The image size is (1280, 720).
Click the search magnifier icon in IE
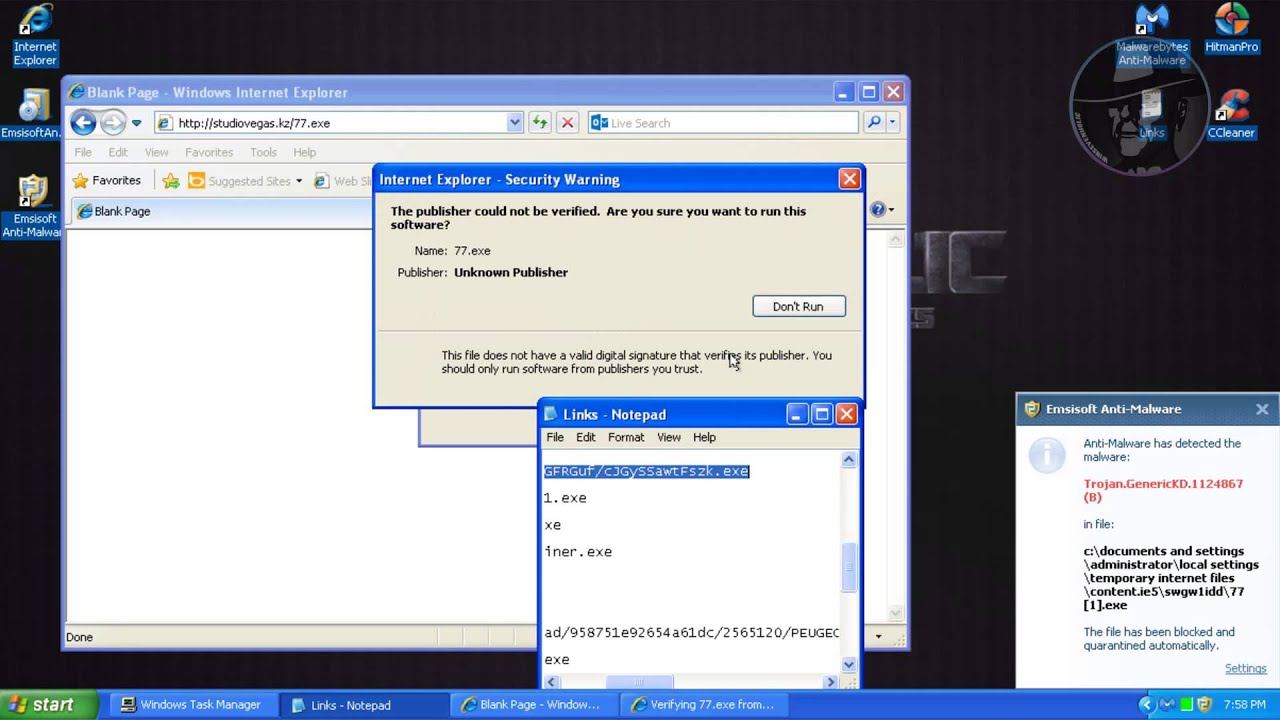click(874, 123)
